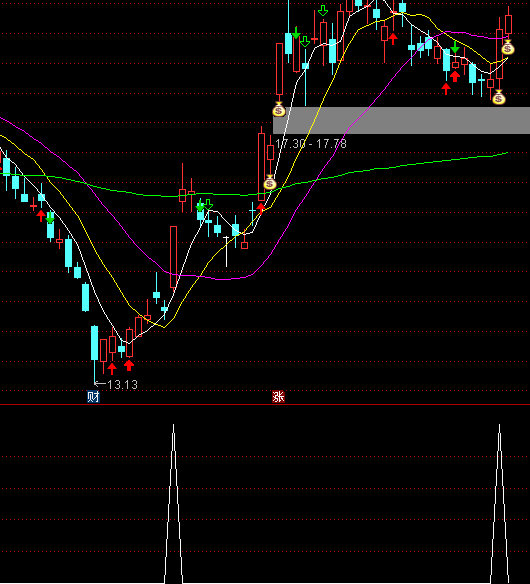
Task: Click the last white spike in indicator panel
Action: point(499,504)
